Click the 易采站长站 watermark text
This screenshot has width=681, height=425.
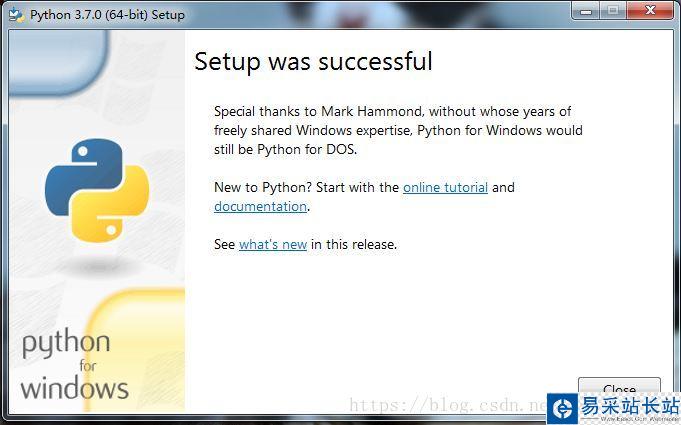631,404
